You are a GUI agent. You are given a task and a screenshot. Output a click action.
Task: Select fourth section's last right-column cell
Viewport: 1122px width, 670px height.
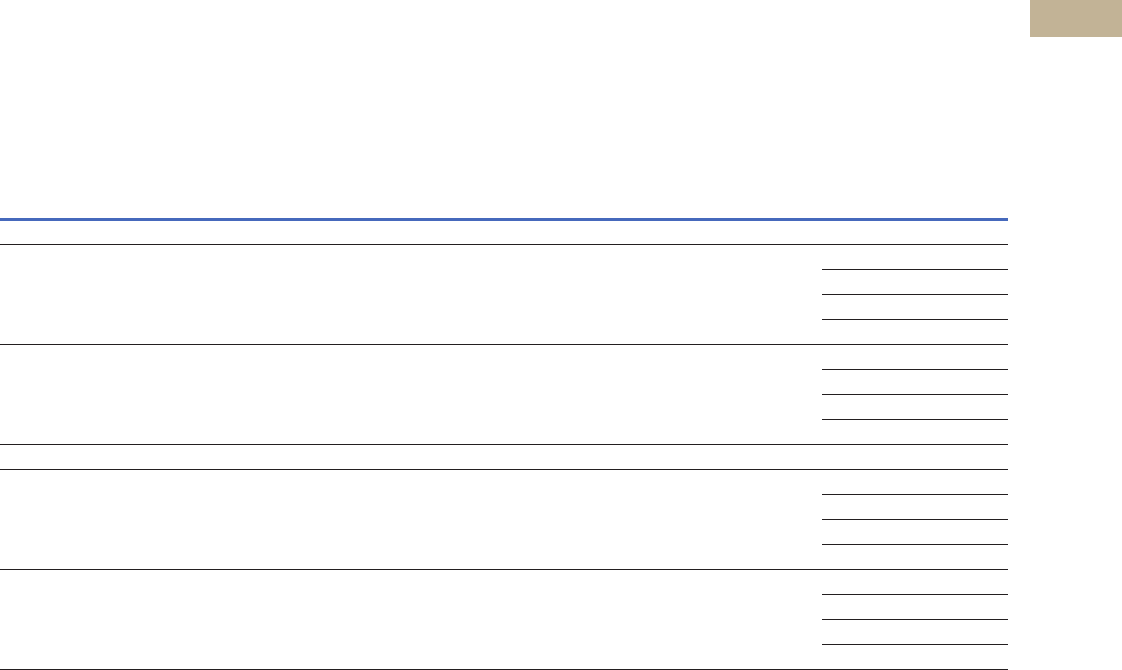tap(915, 657)
